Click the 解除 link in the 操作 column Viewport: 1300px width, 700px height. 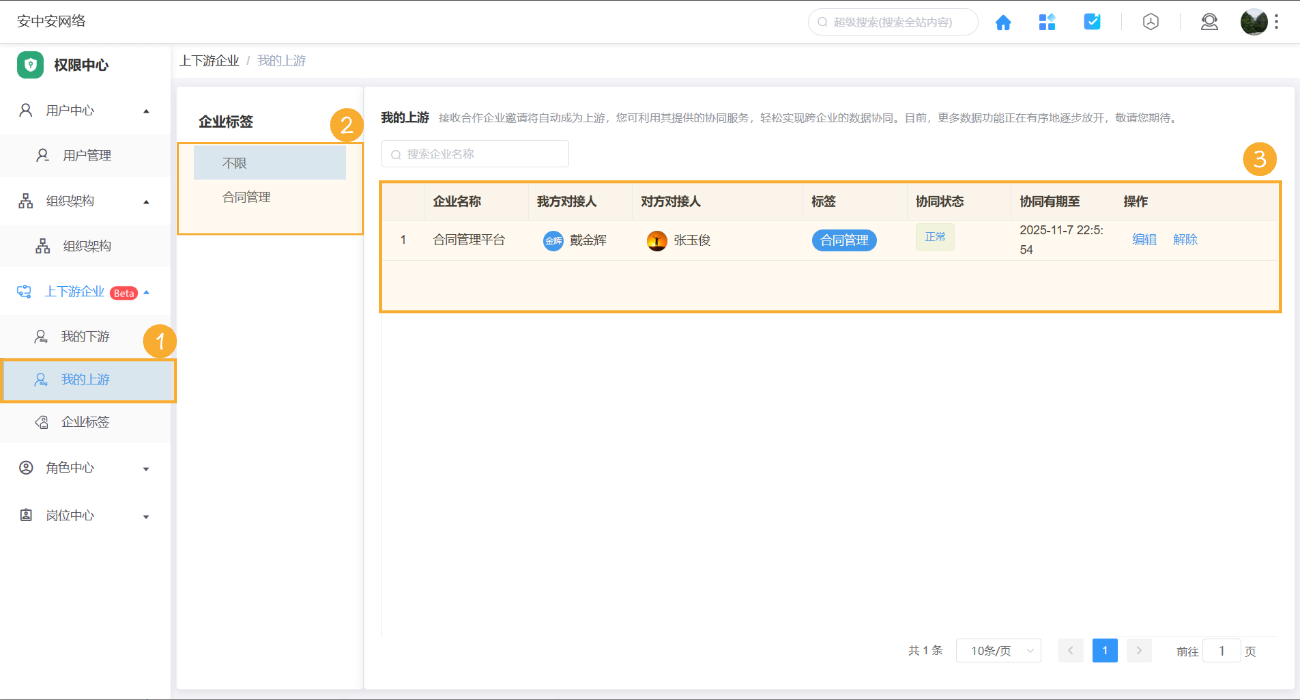(1183, 240)
